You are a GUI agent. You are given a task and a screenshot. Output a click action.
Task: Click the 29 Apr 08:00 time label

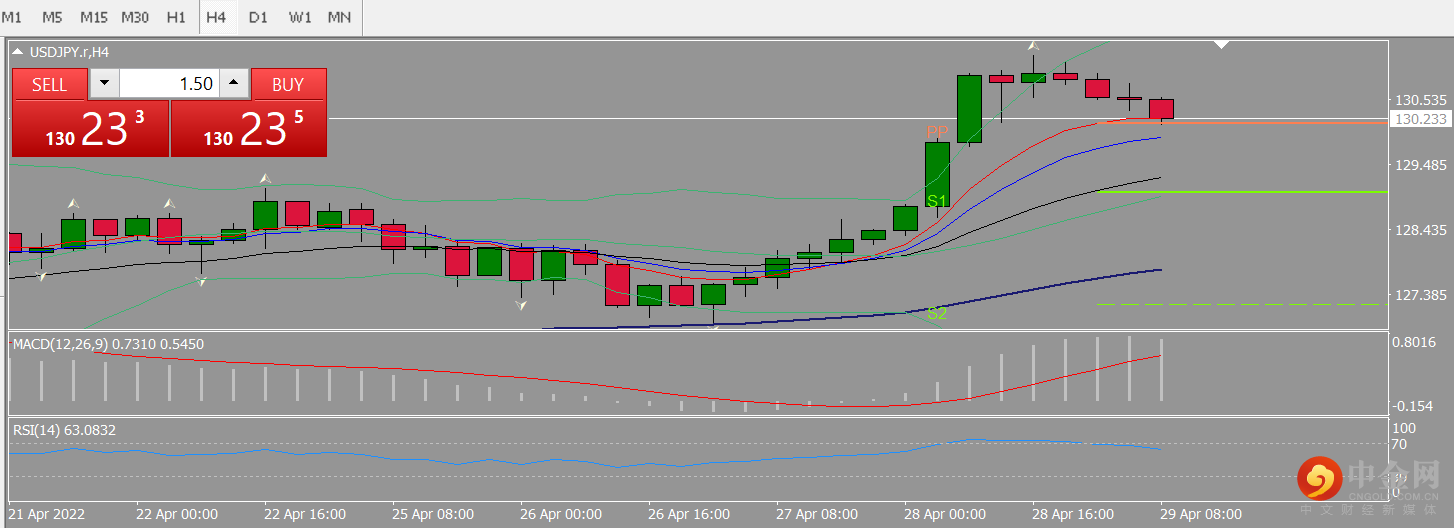tap(1201, 514)
